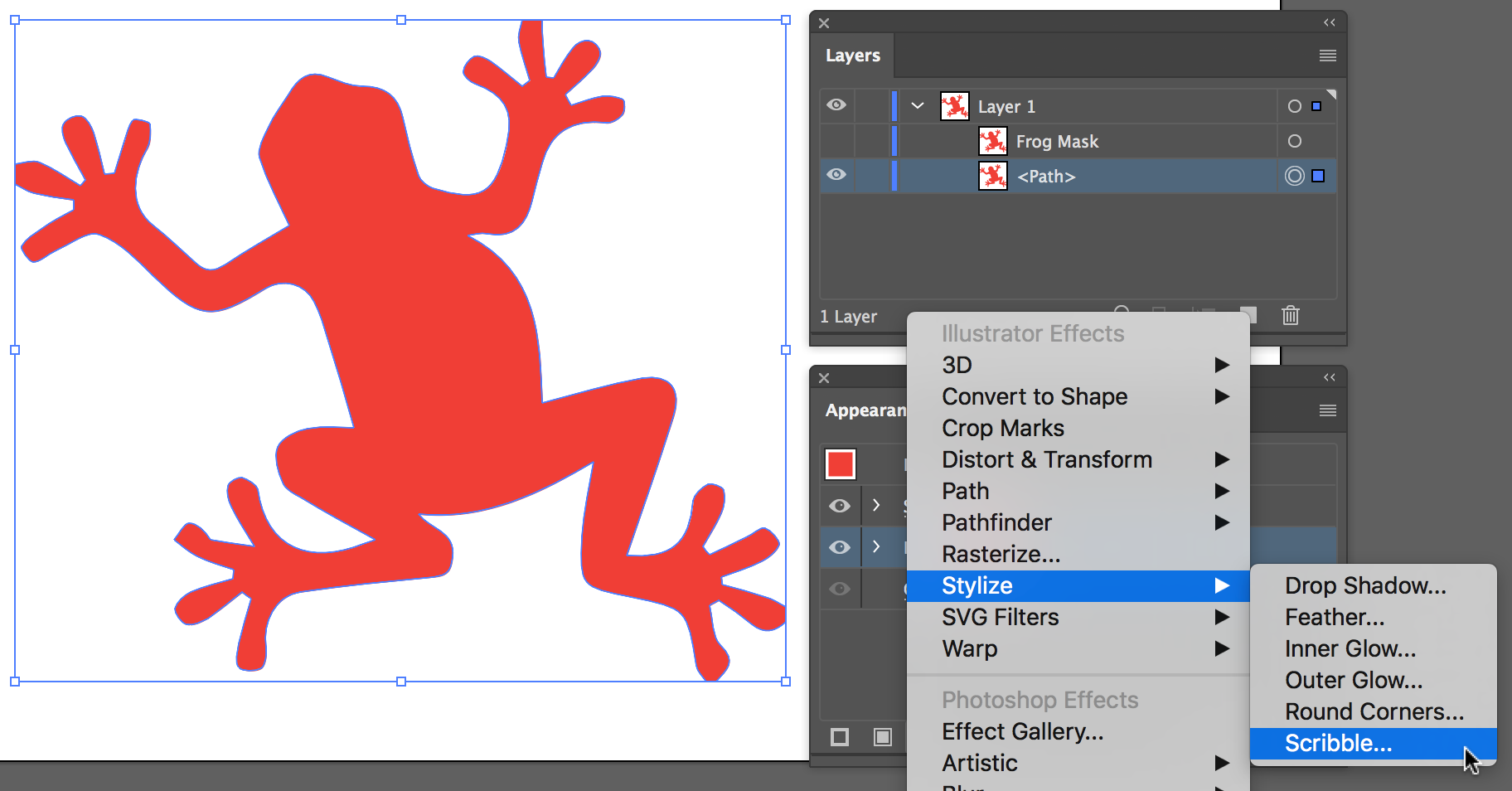The width and height of the screenshot is (1512, 791).
Task: Collapse Layer 1 with its disclosure arrow
Action: pos(918,106)
